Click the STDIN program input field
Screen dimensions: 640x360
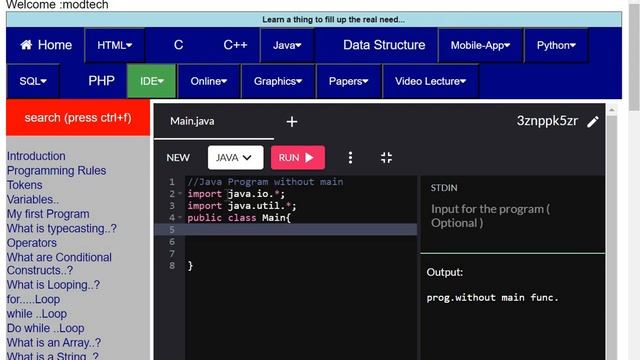pos(513,216)
